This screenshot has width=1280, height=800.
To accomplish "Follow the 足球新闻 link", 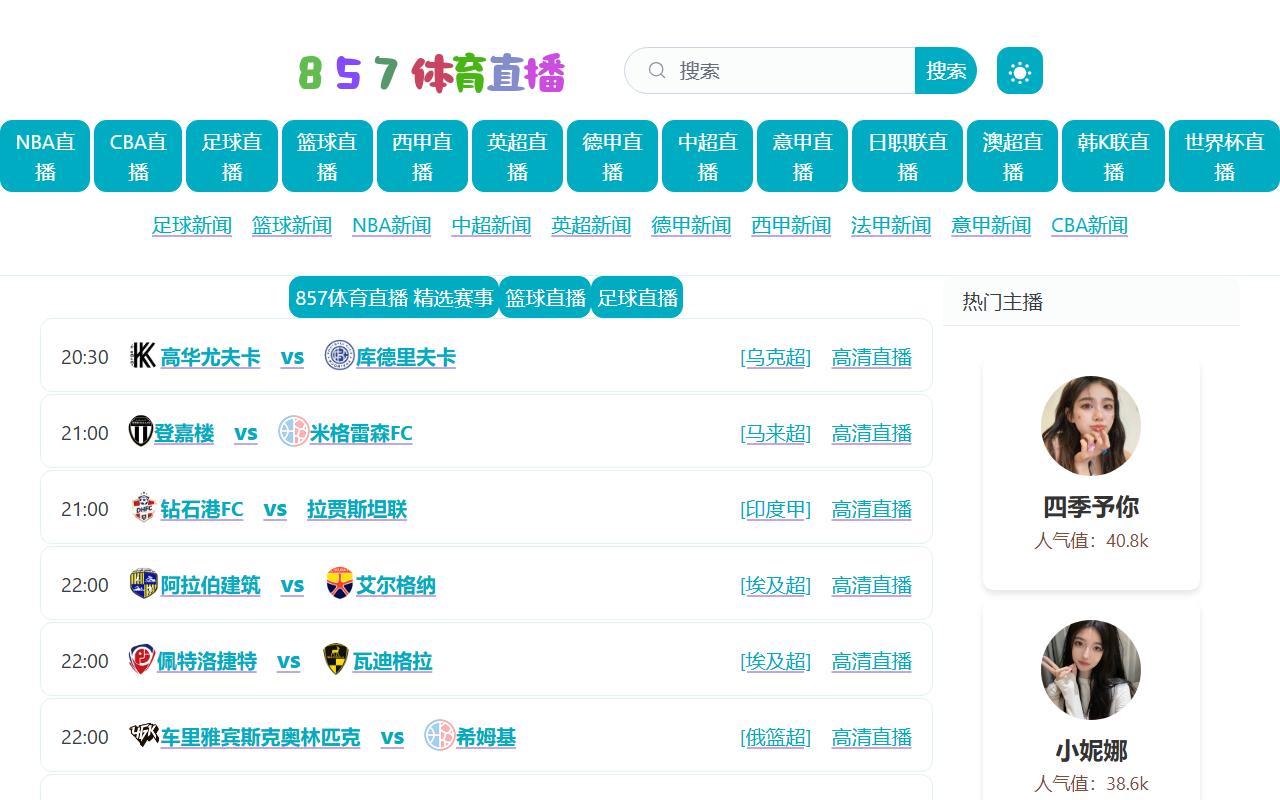I will tap(192, 225).
